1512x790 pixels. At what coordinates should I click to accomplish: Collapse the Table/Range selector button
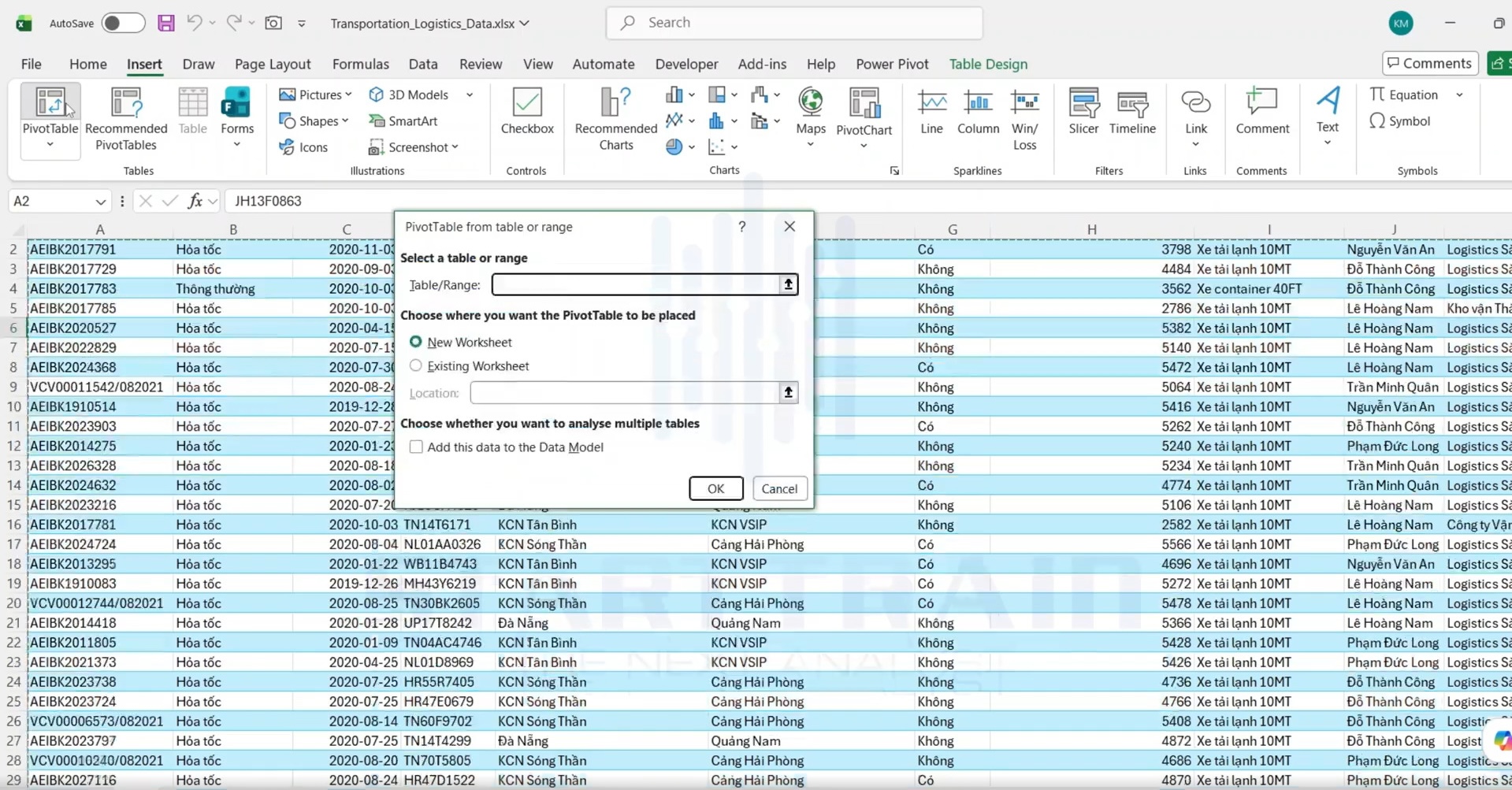tap(788, 284)
